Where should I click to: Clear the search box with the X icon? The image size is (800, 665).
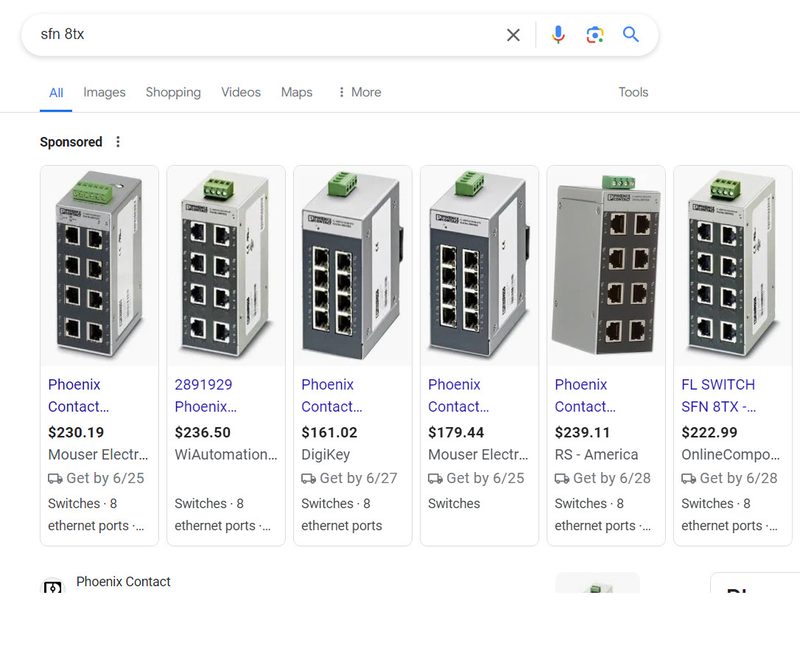pos(513,35)
